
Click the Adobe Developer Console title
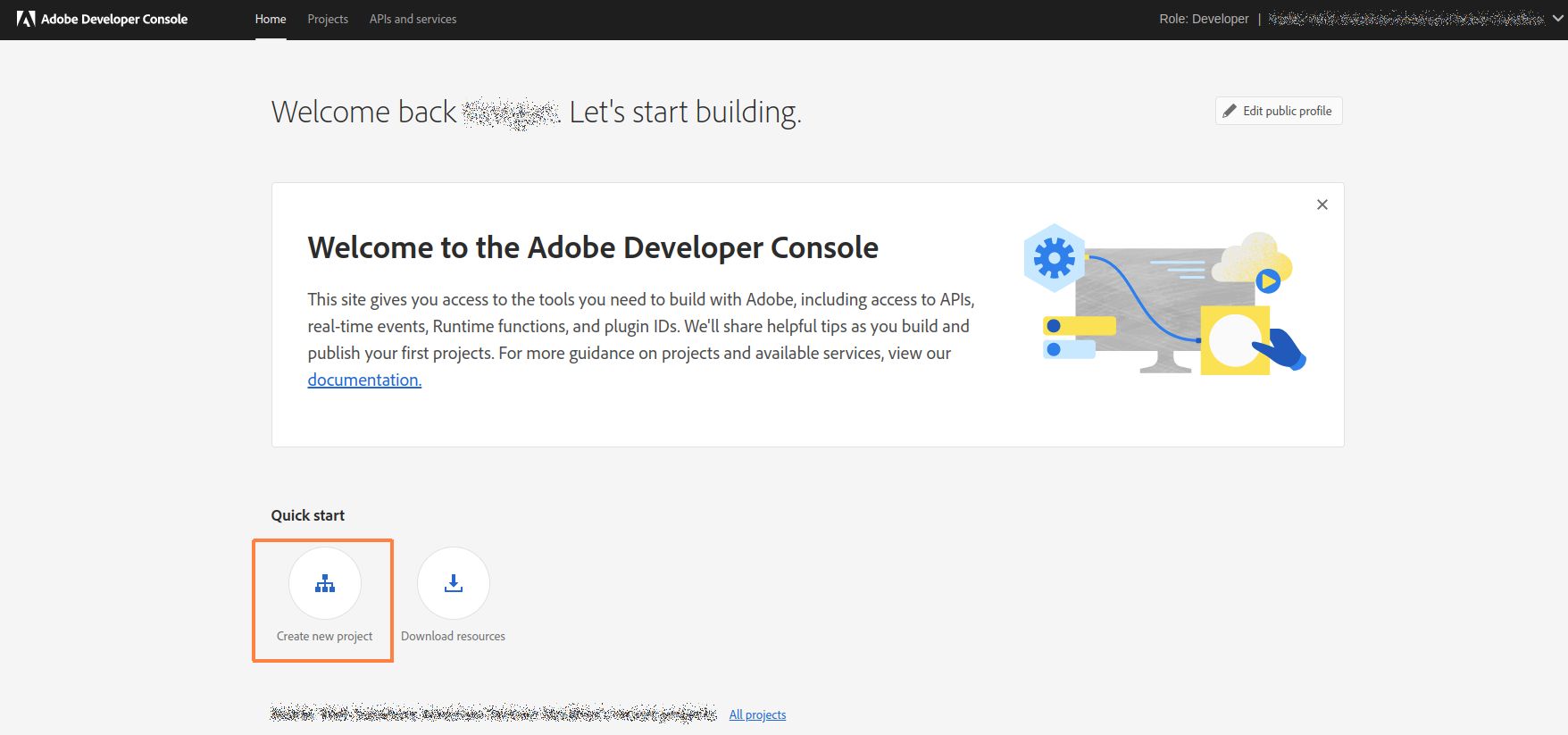(114, 19)
